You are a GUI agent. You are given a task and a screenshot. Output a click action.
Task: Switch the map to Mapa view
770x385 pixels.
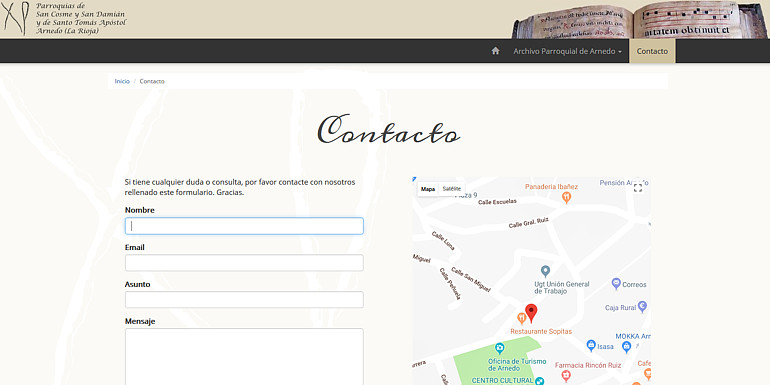click(x=428, y=189)
